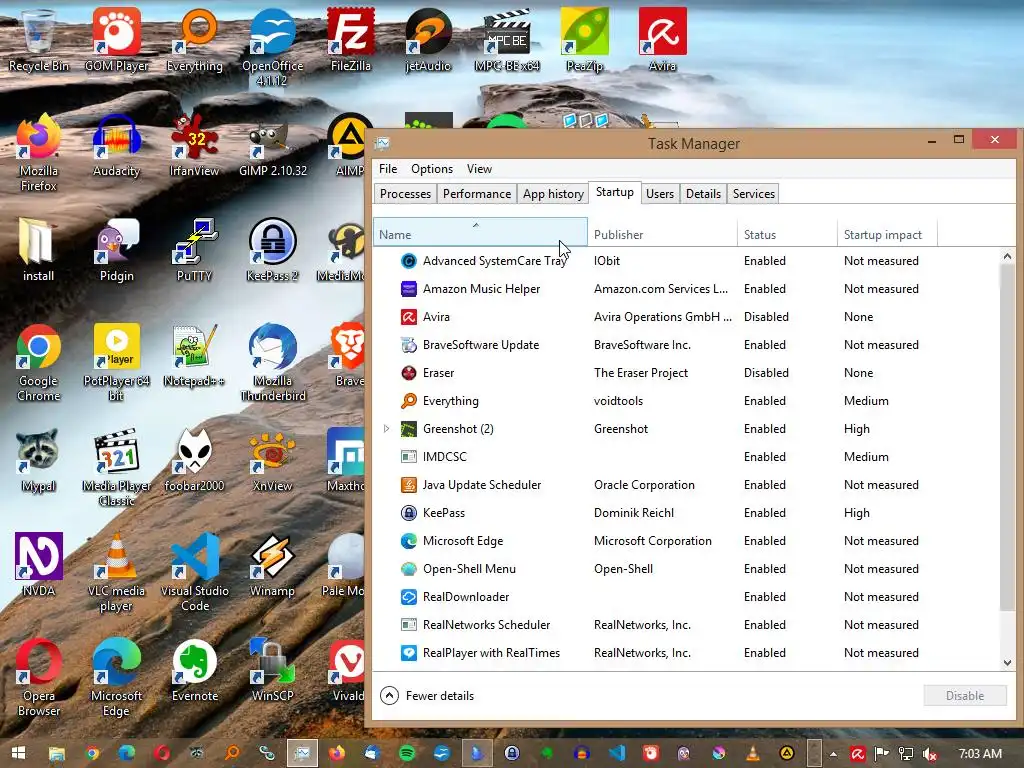
Task: Select Advanced SystemCare Tray icon in list
Action: pos(409,261)
